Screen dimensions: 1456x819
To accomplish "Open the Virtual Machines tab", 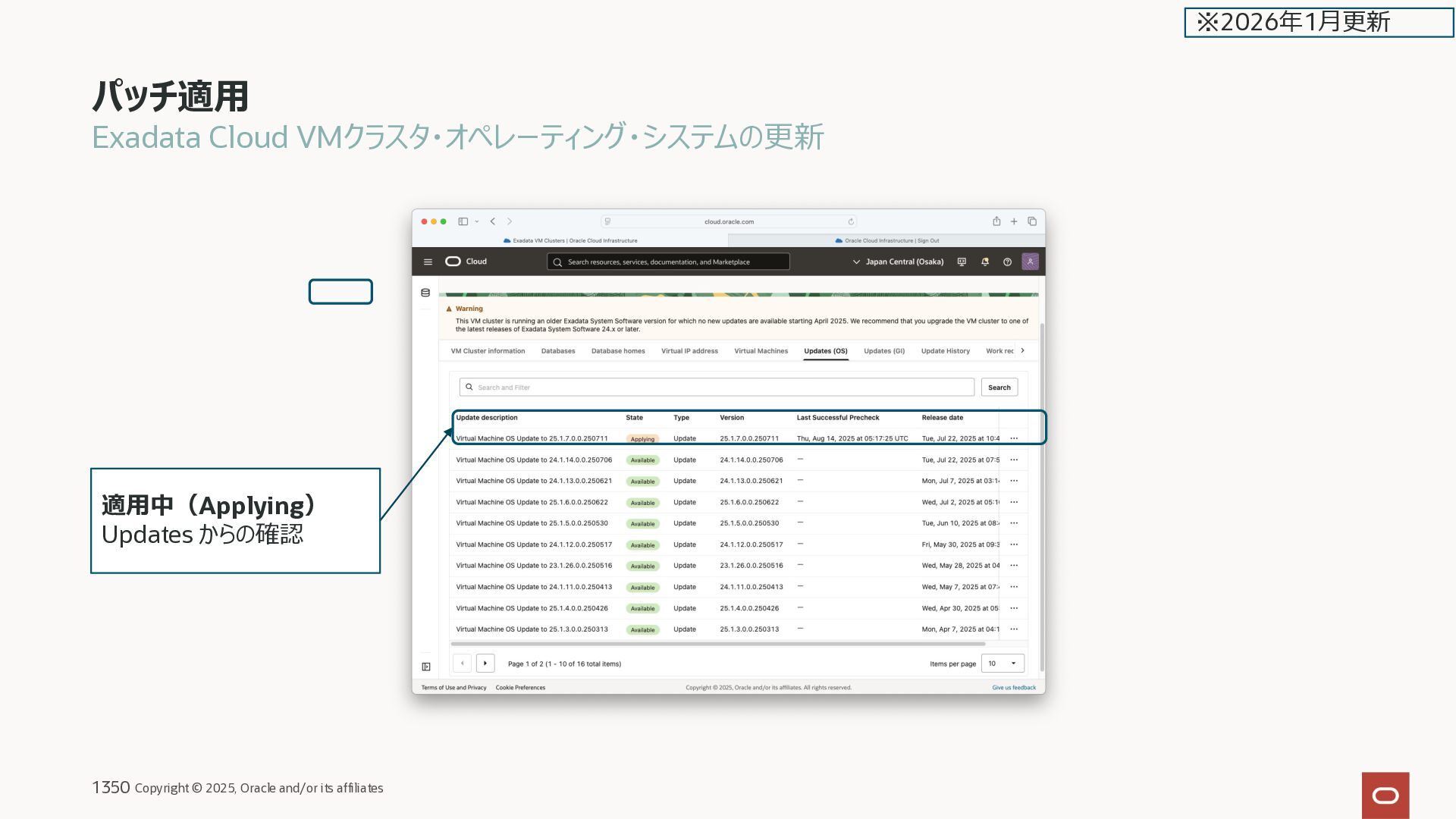I will click(761, 351).
